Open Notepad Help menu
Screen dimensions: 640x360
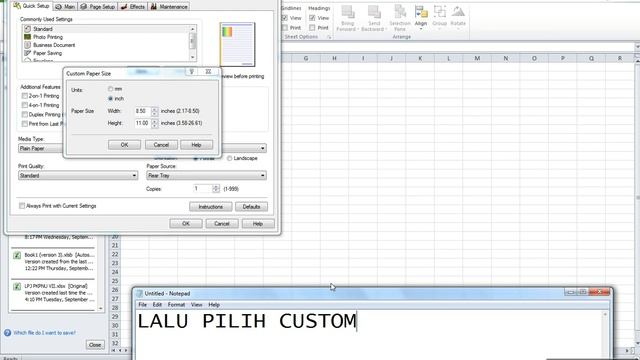tap(214, 305)
